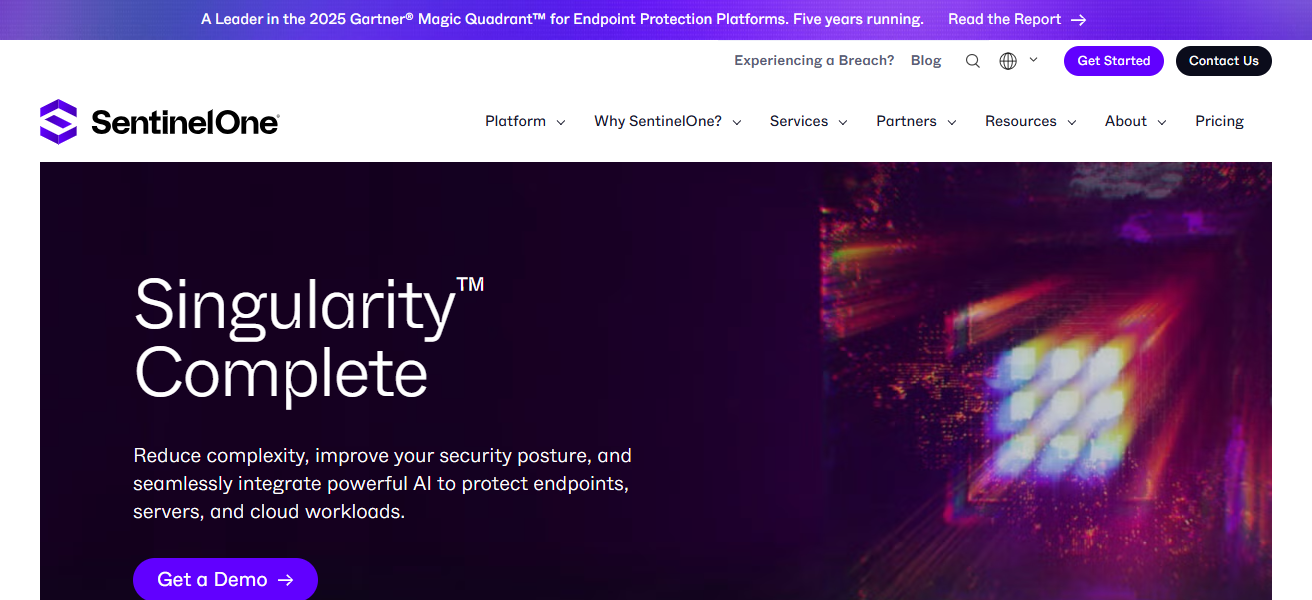Click the arrow on Get a Demo
1312x600 pixels.
pyautogui.click(x=286, y=580)
